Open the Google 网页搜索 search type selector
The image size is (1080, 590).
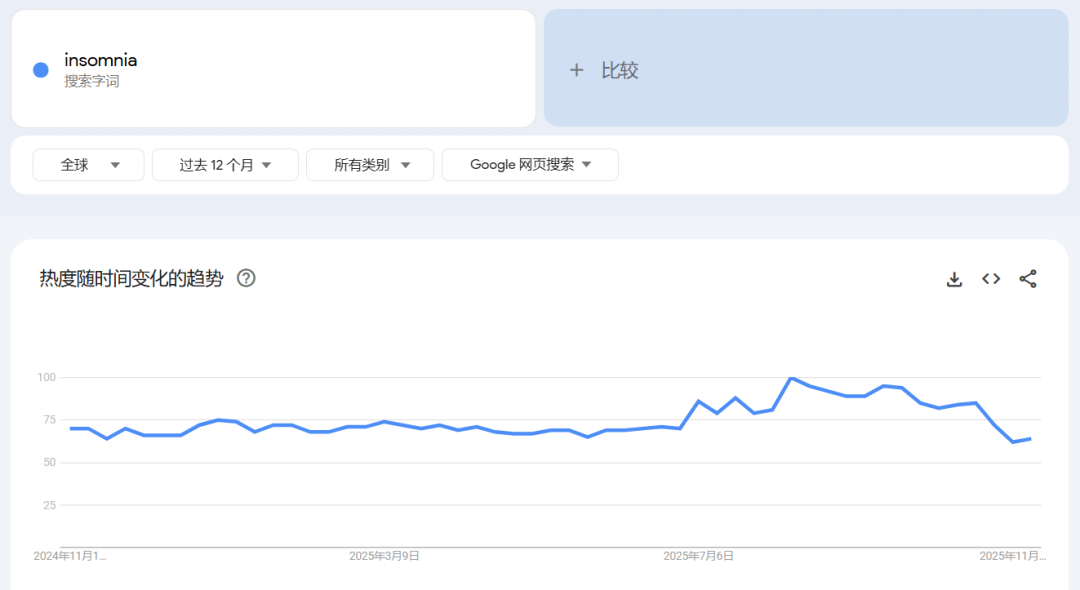[x=529, y=164]
